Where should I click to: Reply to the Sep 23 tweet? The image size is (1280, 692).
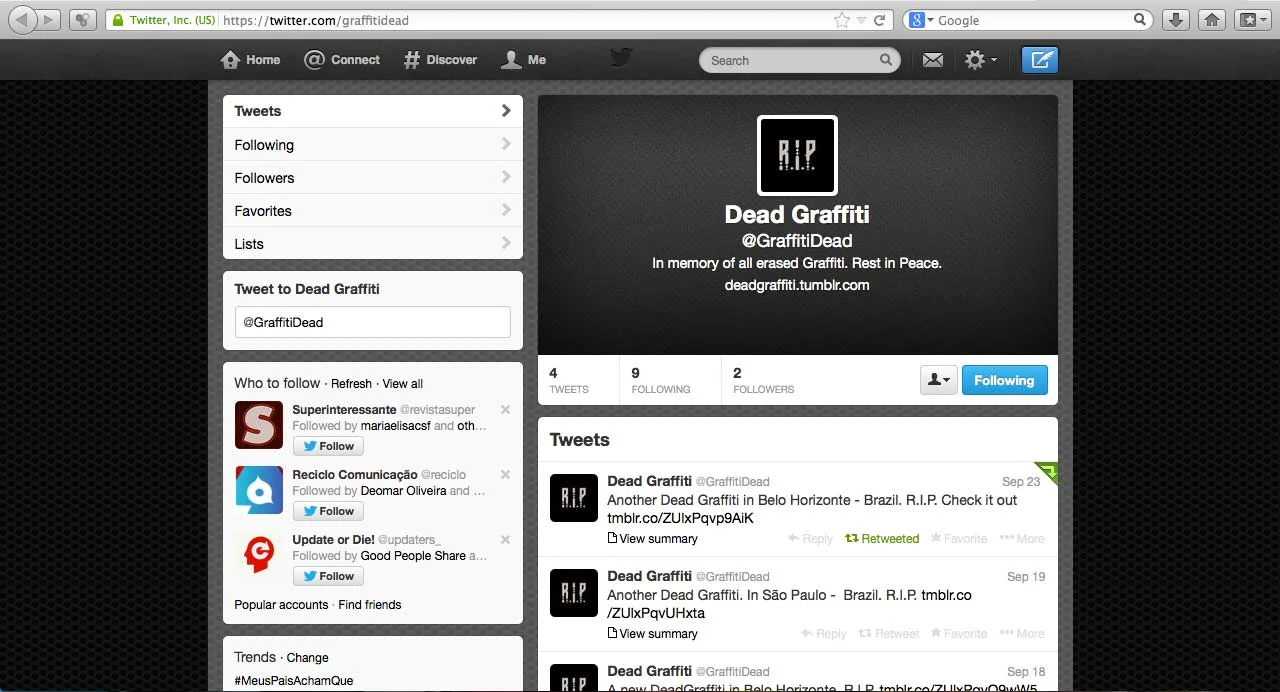[810, 539]
